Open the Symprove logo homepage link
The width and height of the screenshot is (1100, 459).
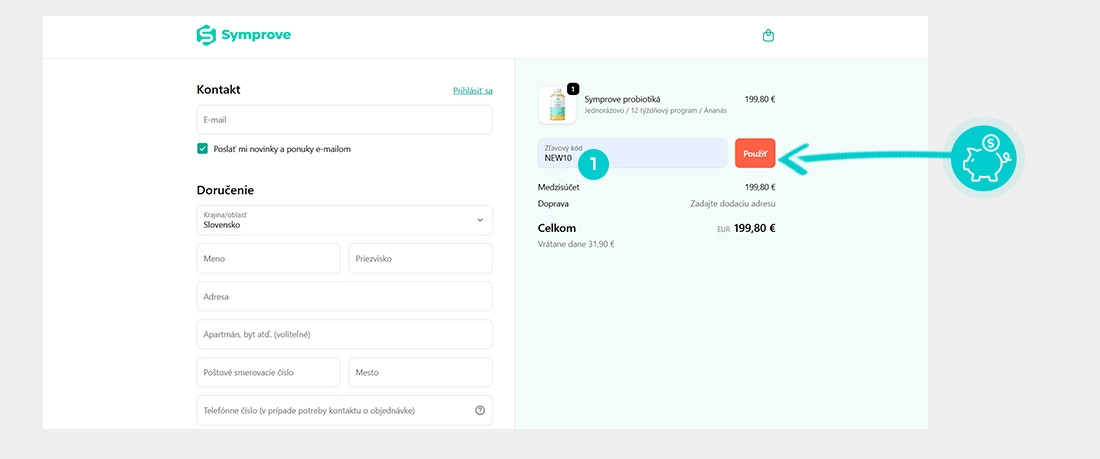click(243, 35)
